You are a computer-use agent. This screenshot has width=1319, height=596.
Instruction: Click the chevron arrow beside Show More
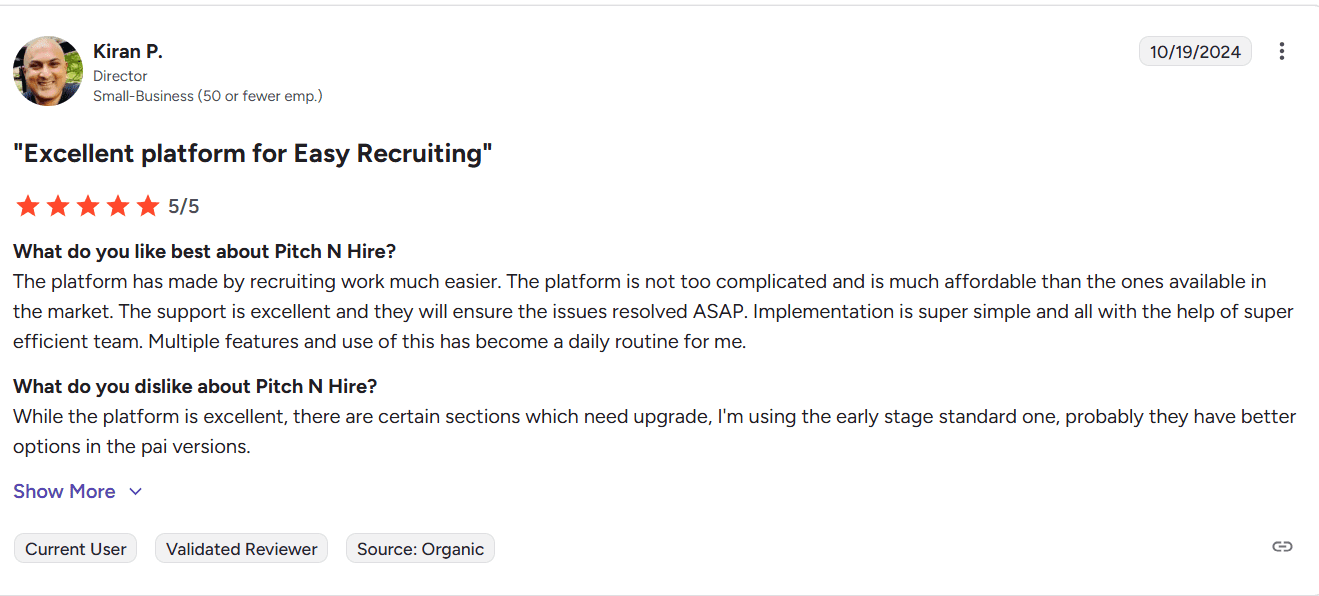click(136, 491)
